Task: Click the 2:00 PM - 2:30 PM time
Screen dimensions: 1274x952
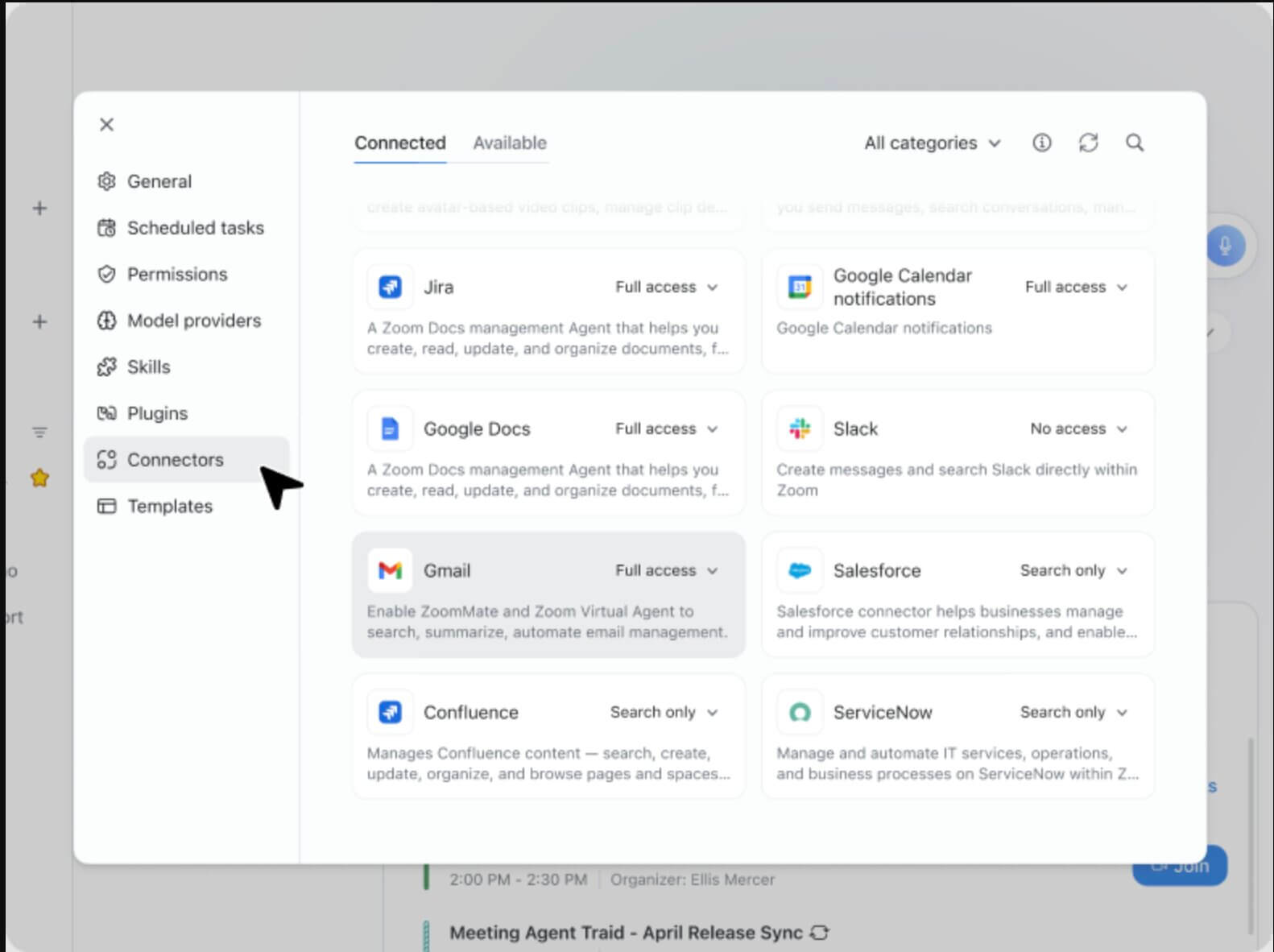Action: (x=518, y=880)
